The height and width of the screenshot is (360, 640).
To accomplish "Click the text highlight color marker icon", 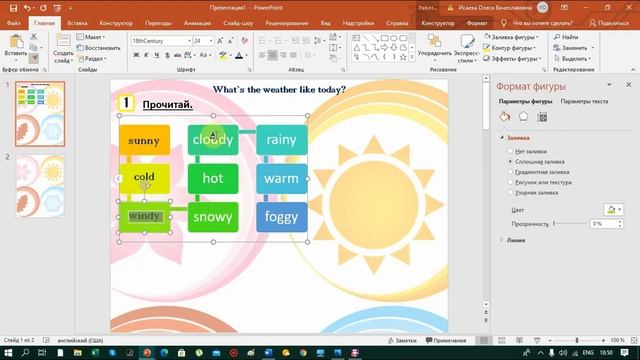I will pyautogui.click(x=222, y=56).
